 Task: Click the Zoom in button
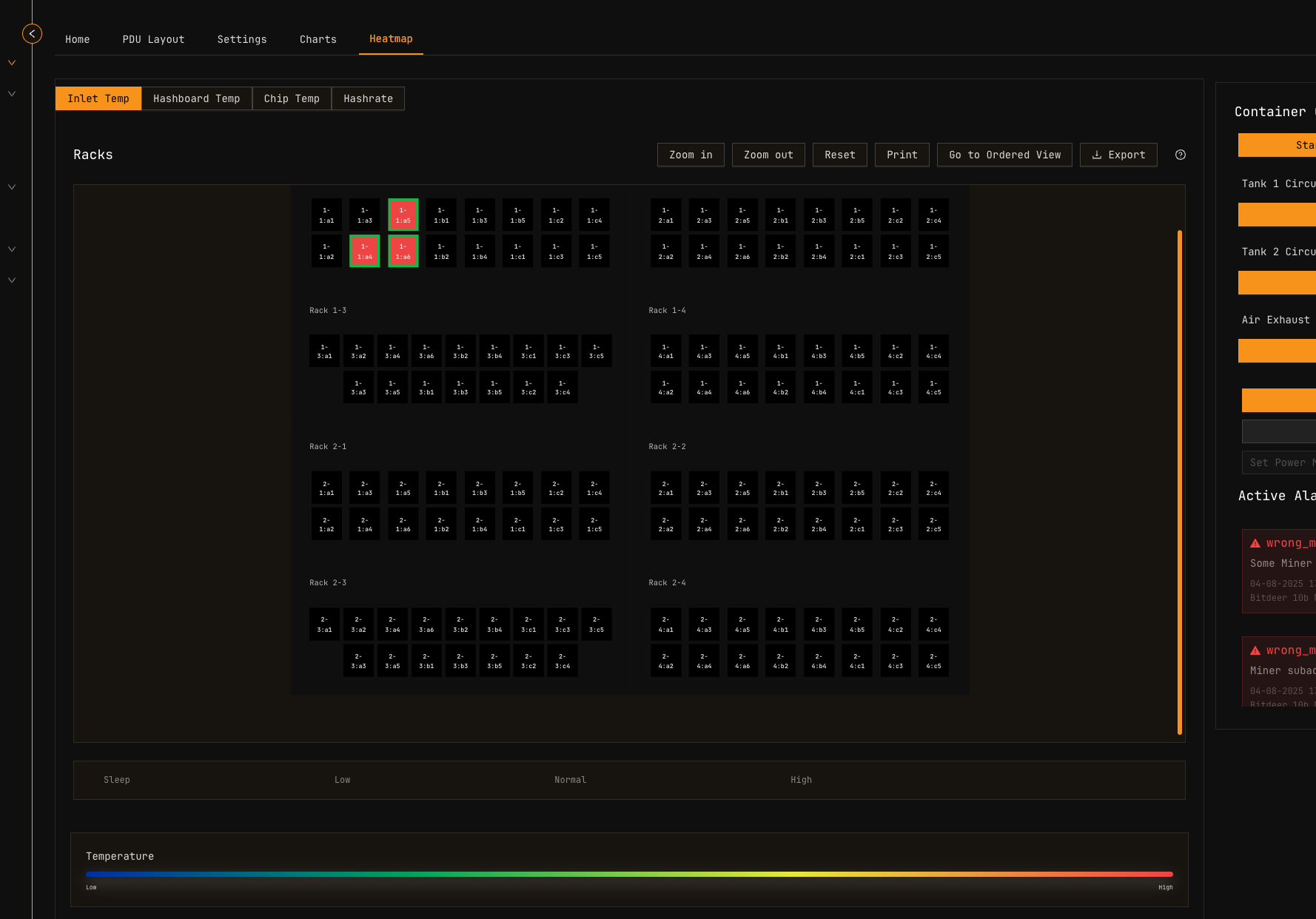(691, 155)
